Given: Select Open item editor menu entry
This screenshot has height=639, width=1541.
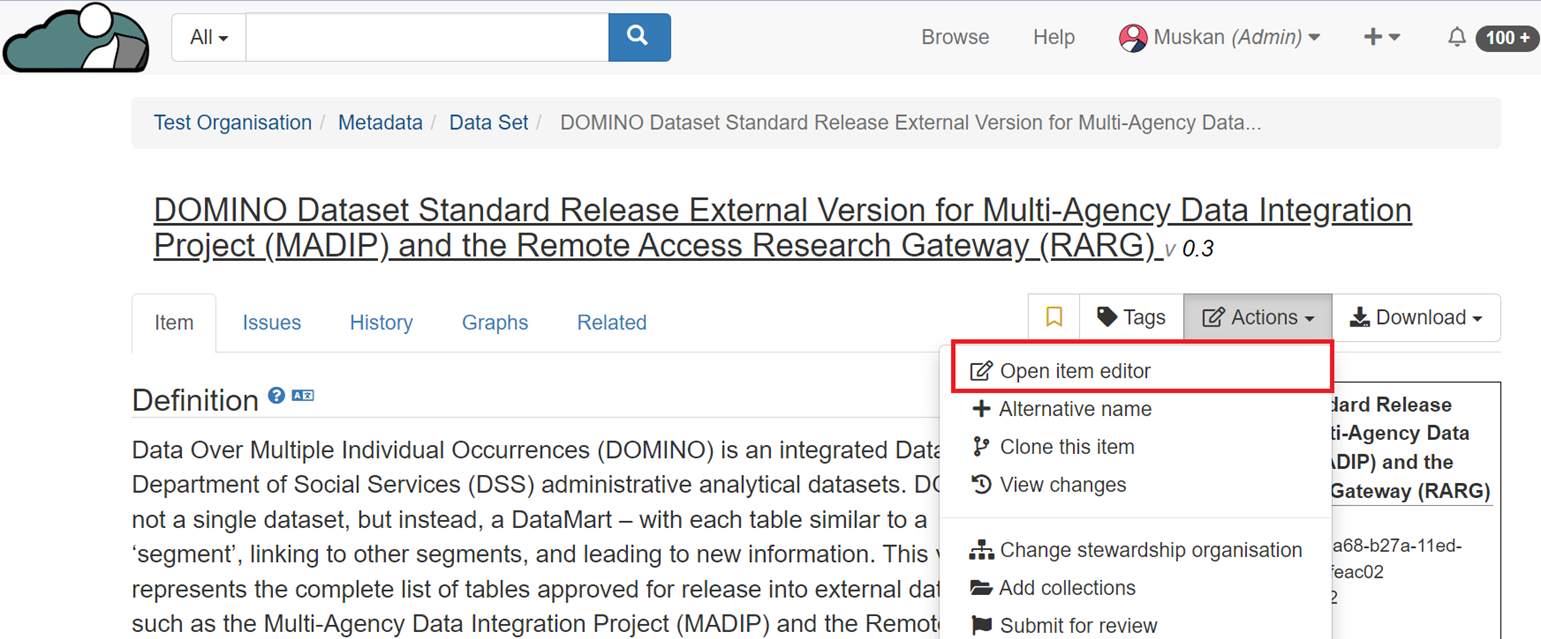Looking at the screenshot, I should click(1075, 371).
